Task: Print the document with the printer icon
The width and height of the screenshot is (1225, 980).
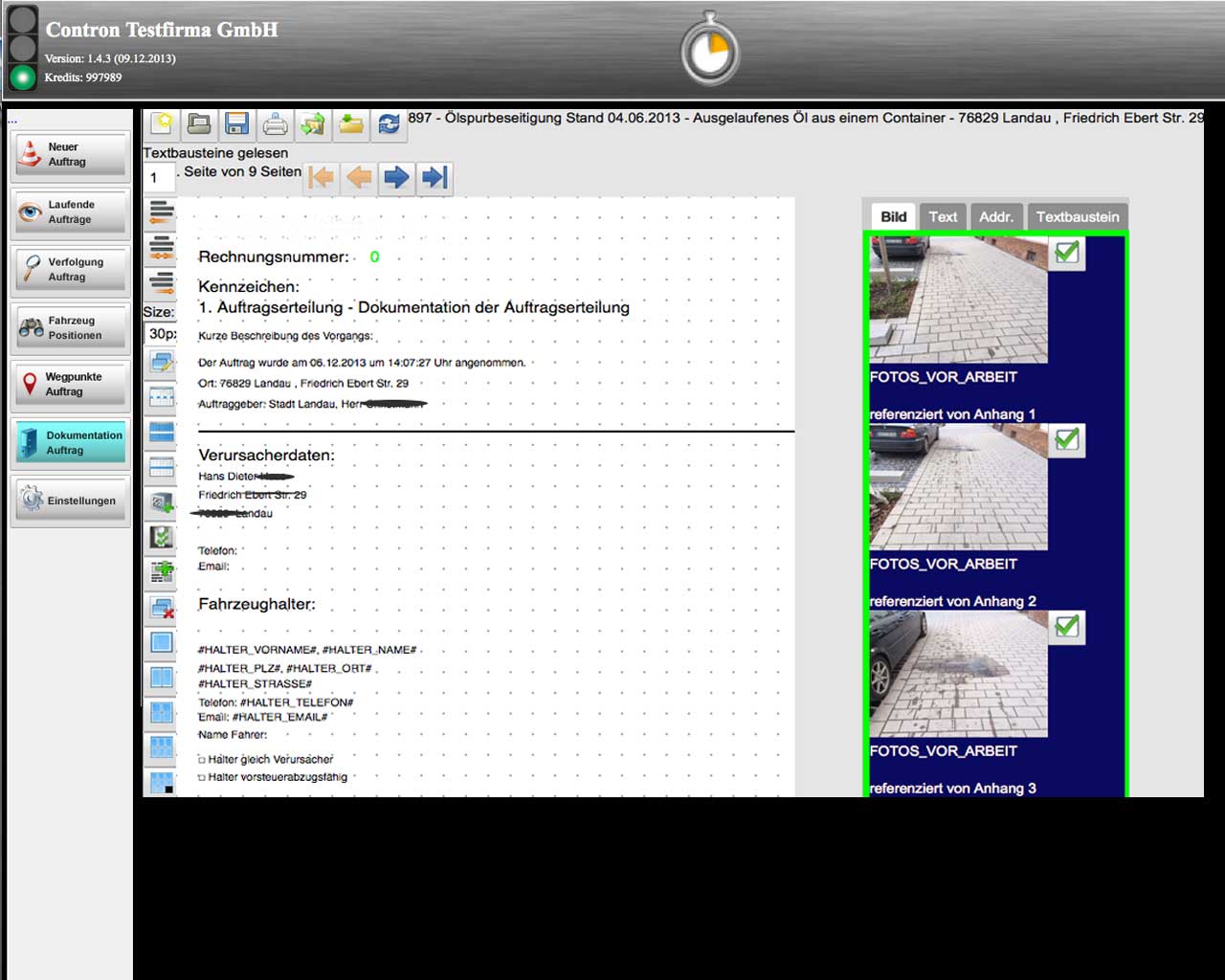Action: click(x=275, y=123)
